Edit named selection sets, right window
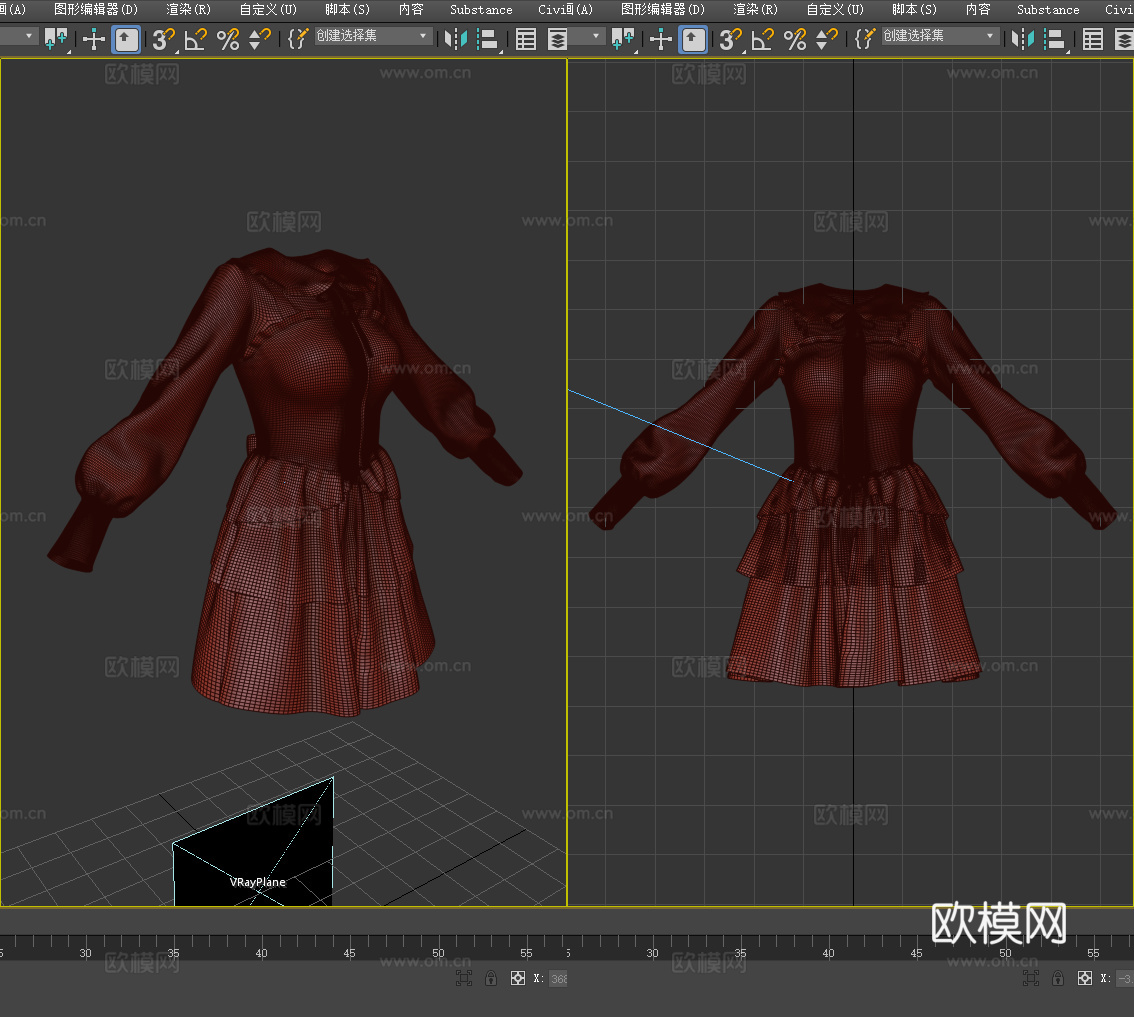Viewport: 1134px width, 1017px height. 865,39
